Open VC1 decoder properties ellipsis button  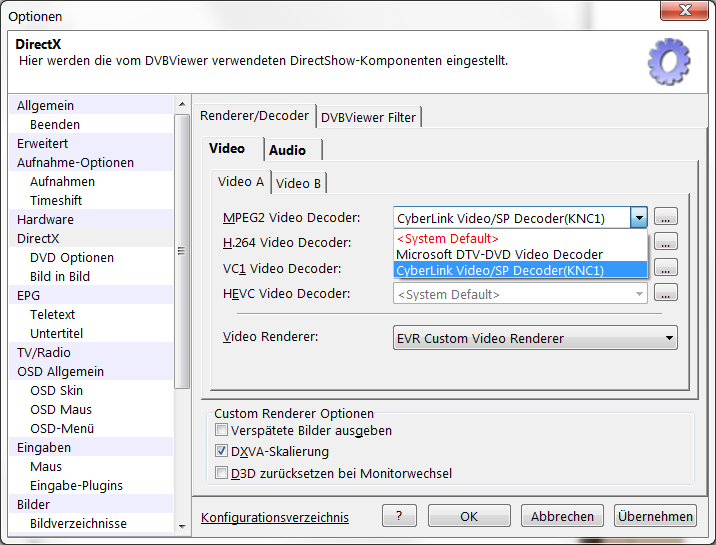pyautogui.click(x=665, y=267)
